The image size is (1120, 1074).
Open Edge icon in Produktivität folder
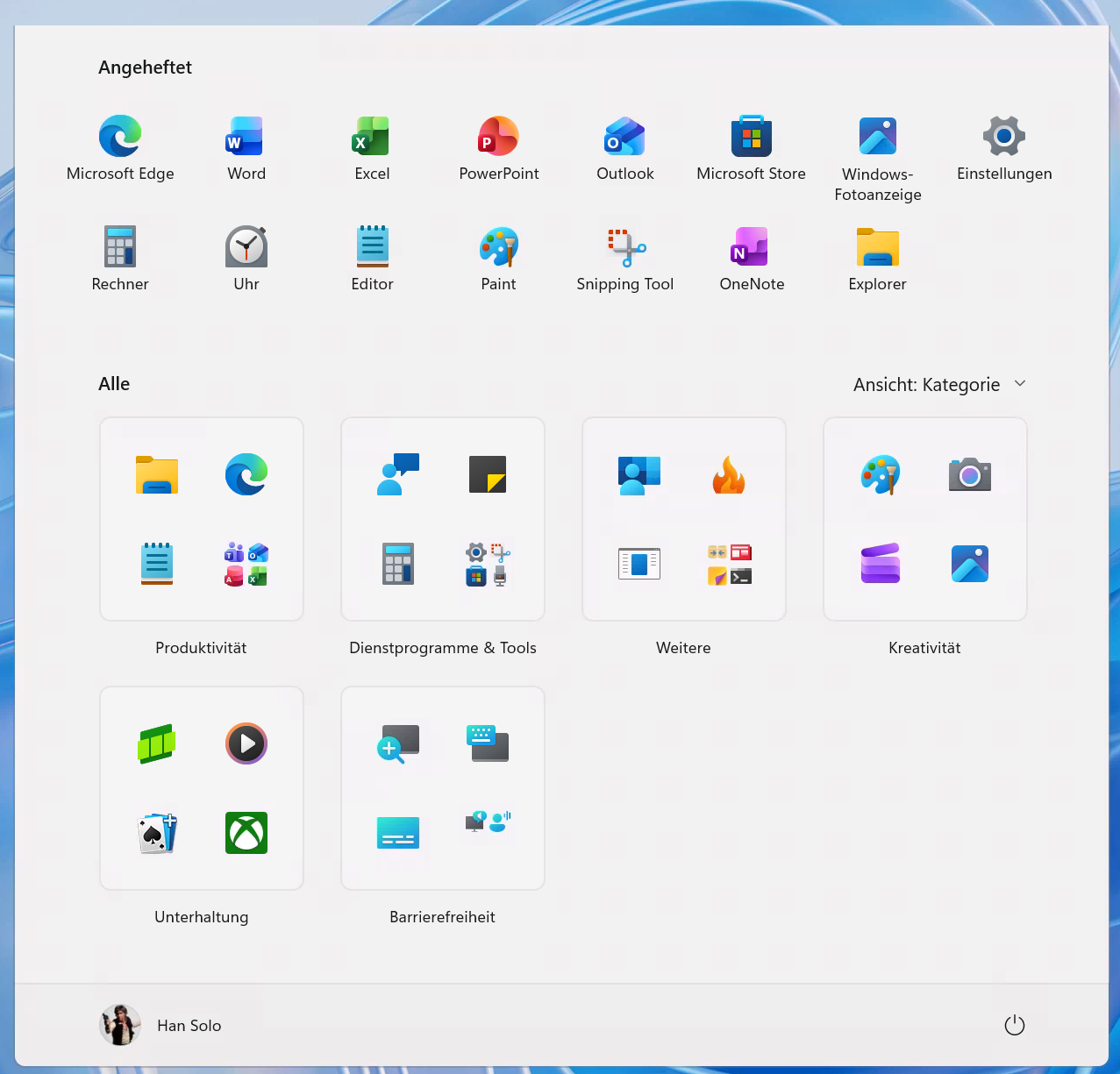coord(246,475)
